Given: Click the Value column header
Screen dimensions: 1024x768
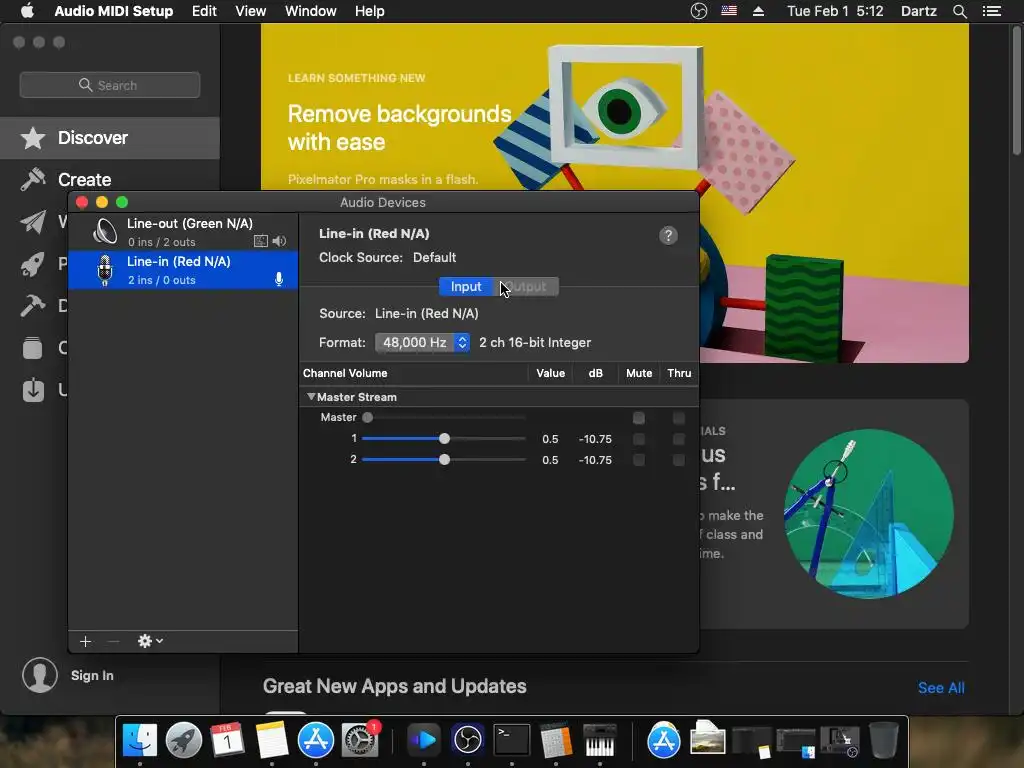Looking at the screenshot, I should tap(551, 373).
